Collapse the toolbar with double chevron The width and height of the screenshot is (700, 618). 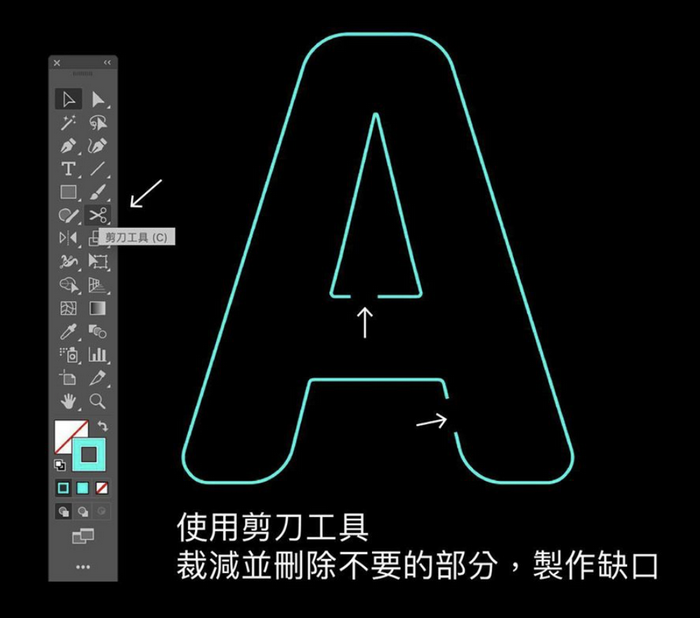coord(107,63)
